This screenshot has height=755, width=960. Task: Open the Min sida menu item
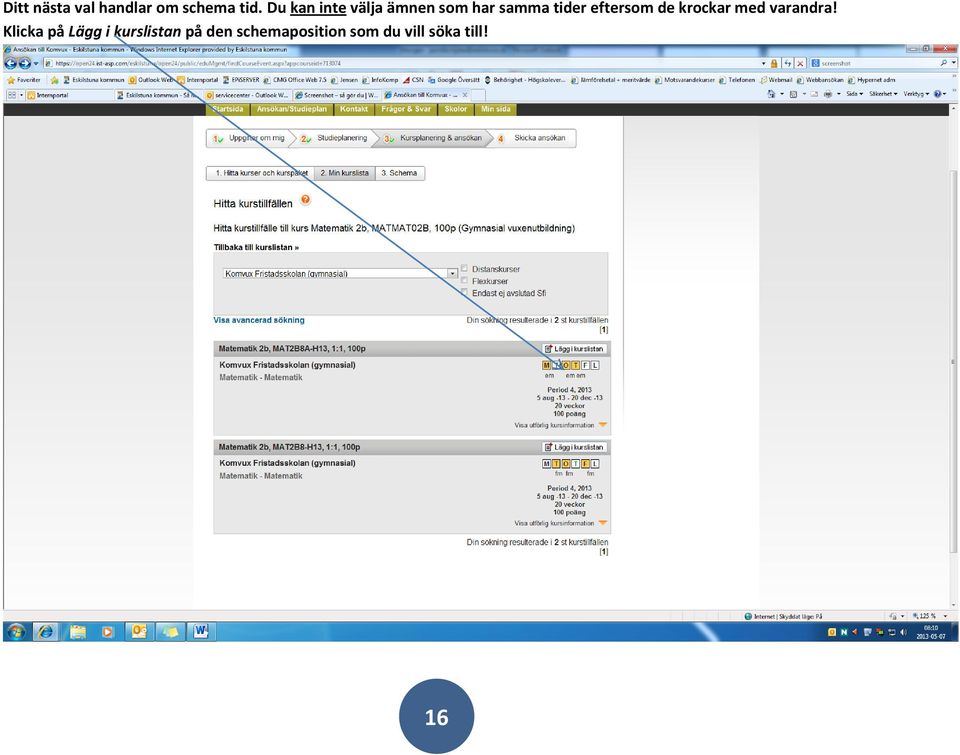point(495,109)
